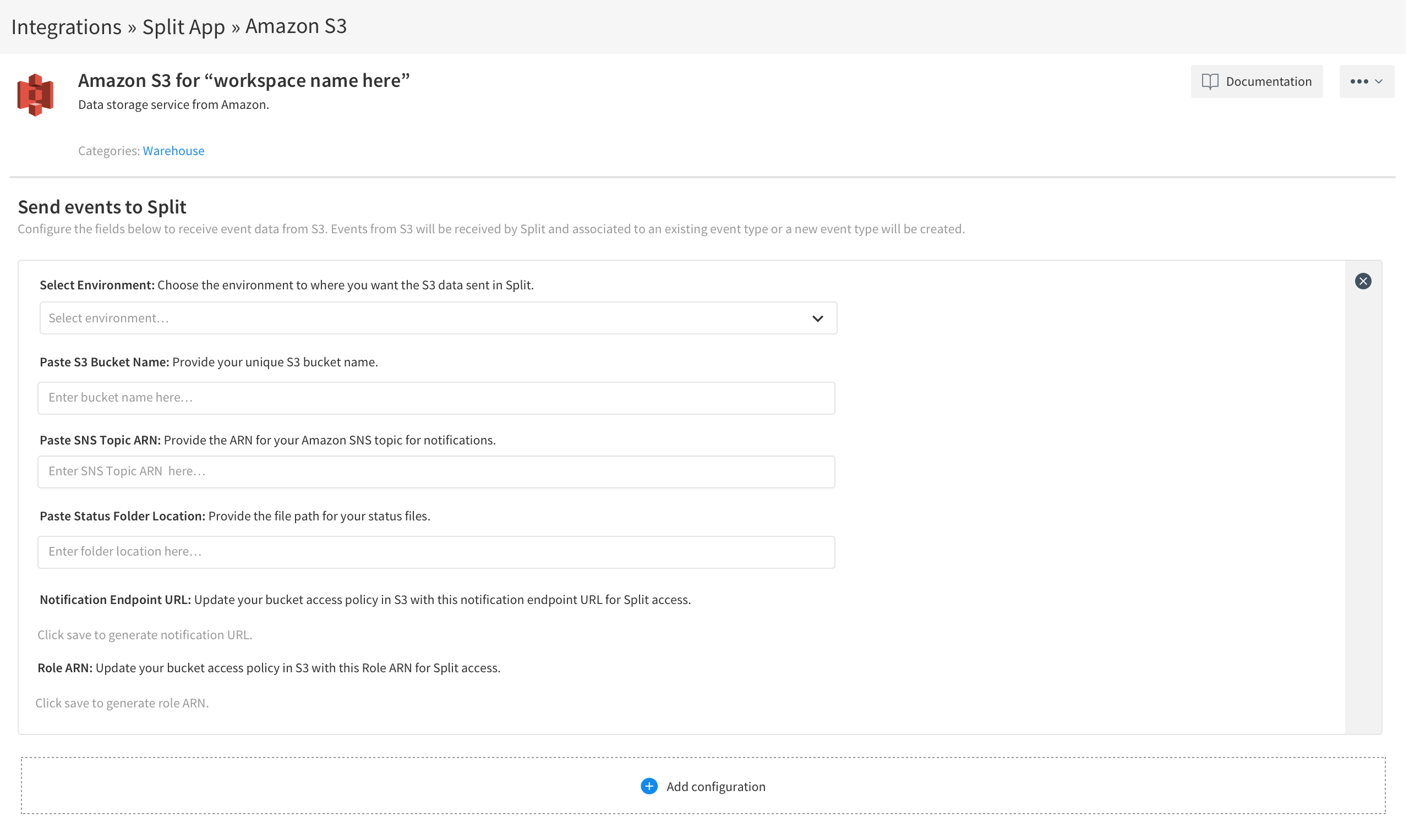
Task: Click the Warehouse category link
Action: point(173,151)
